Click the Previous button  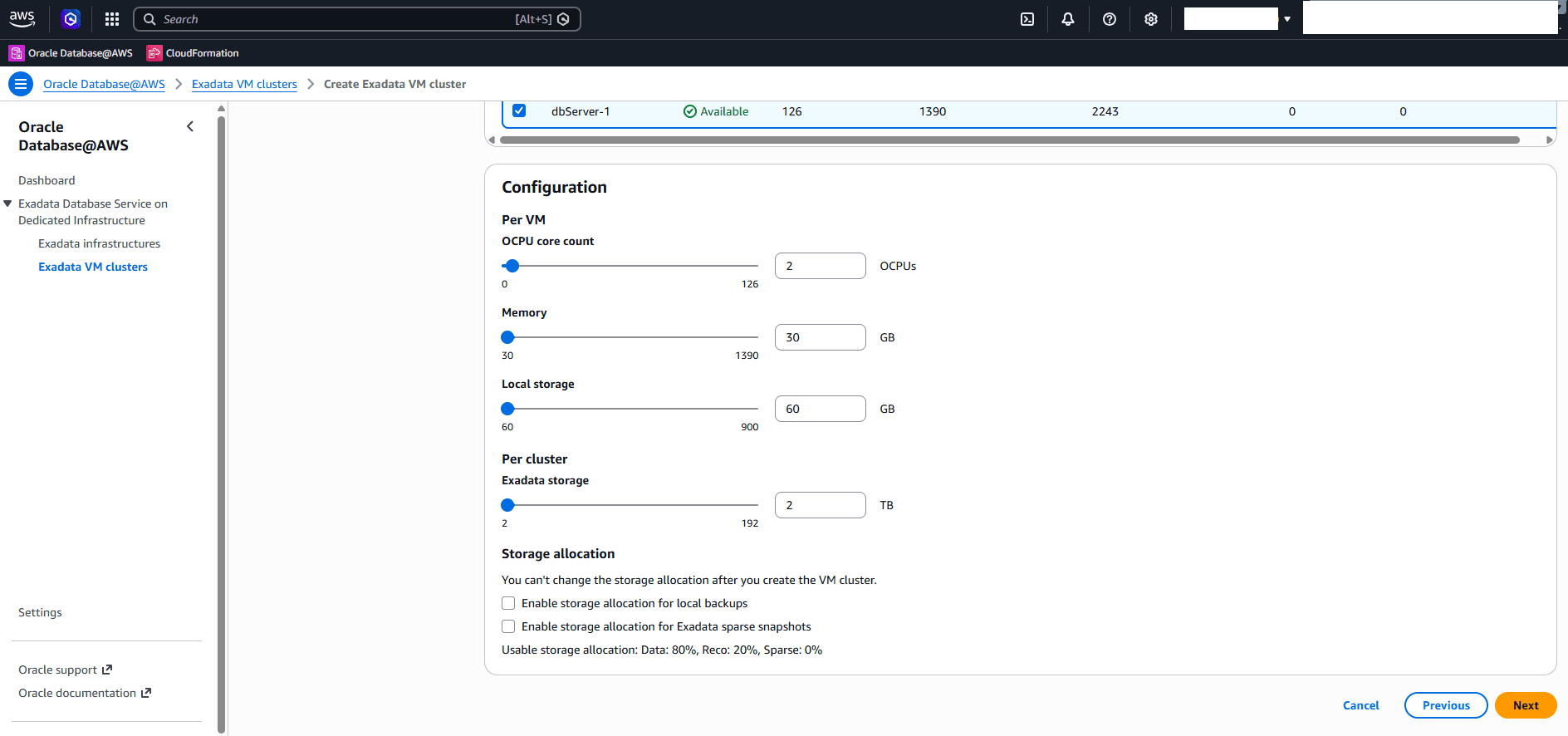[1446, 705]
